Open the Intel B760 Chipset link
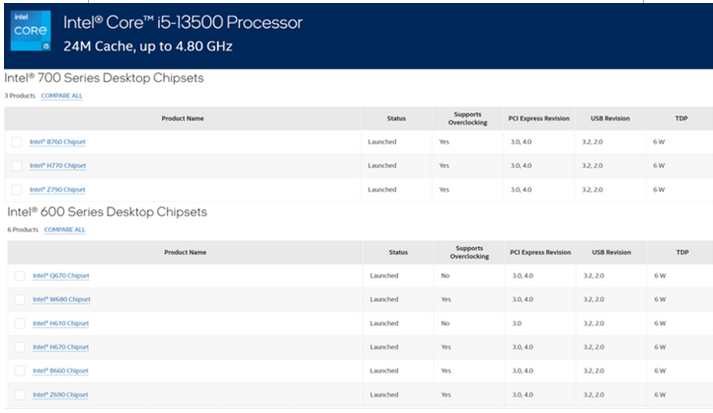This screenshot has width=713, height=413. [57, 142]
